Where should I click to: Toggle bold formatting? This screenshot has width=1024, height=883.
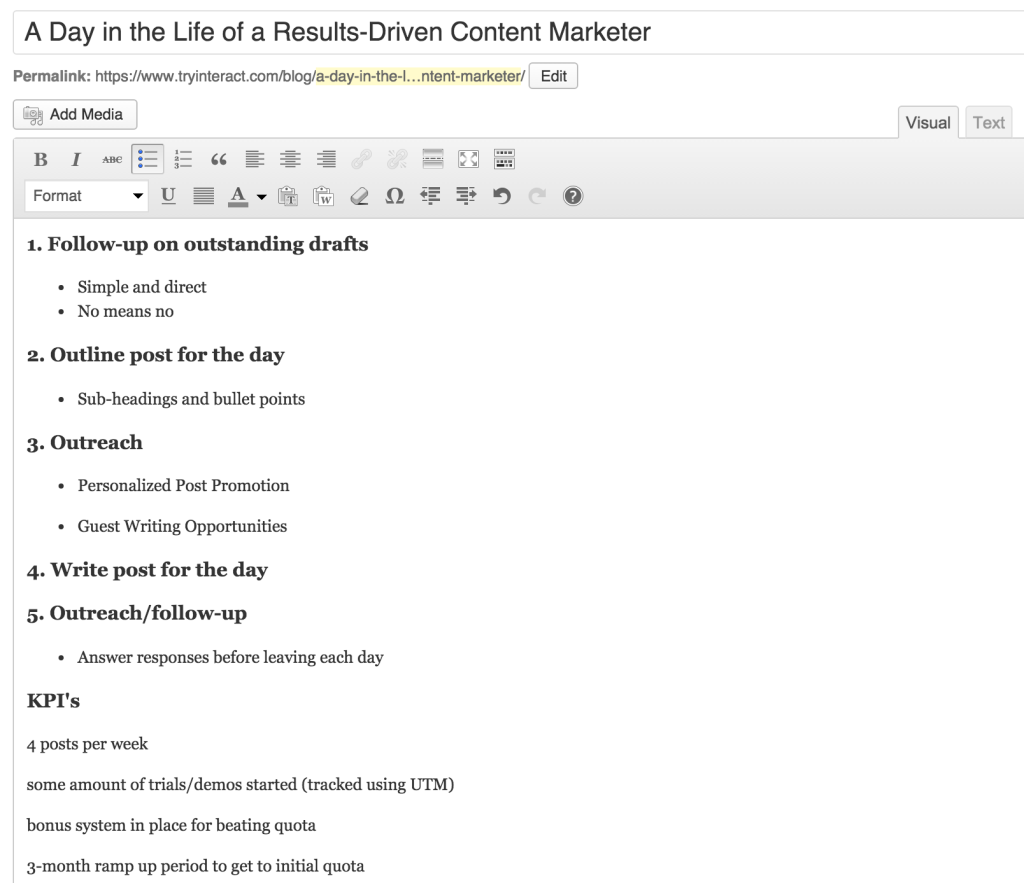click(40, 159)
